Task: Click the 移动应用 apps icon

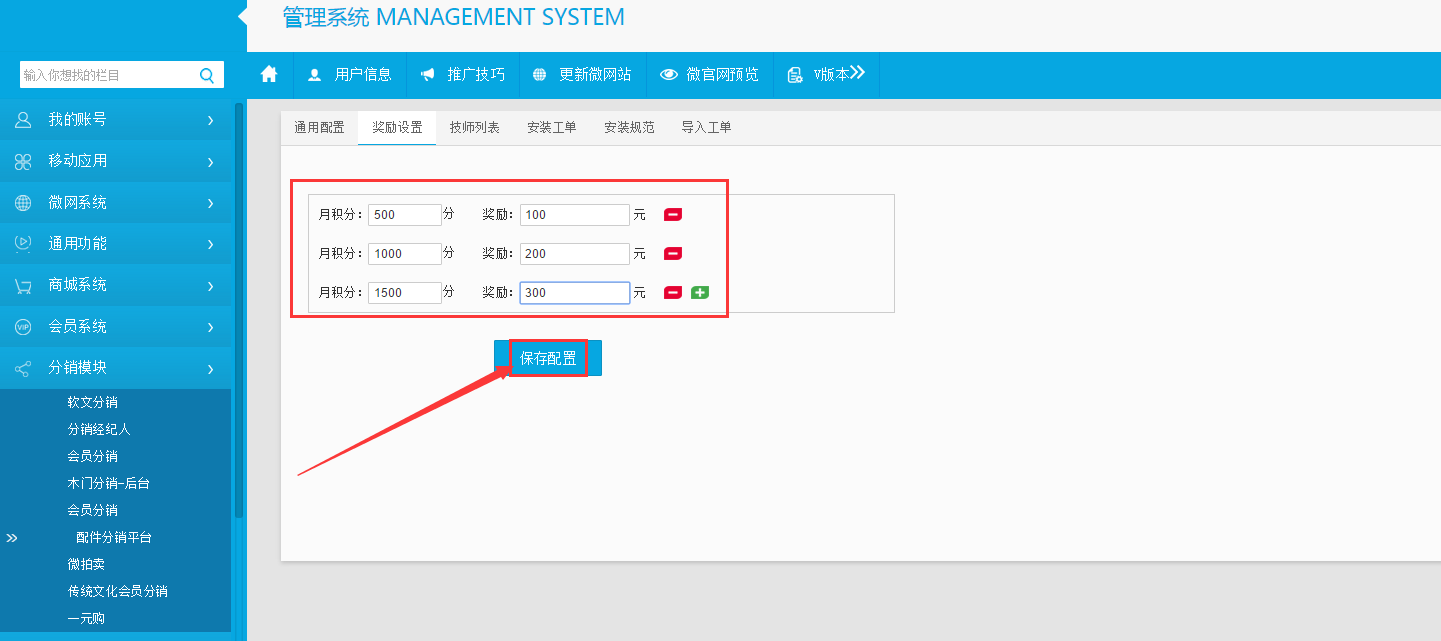Action: pos(23,161)
